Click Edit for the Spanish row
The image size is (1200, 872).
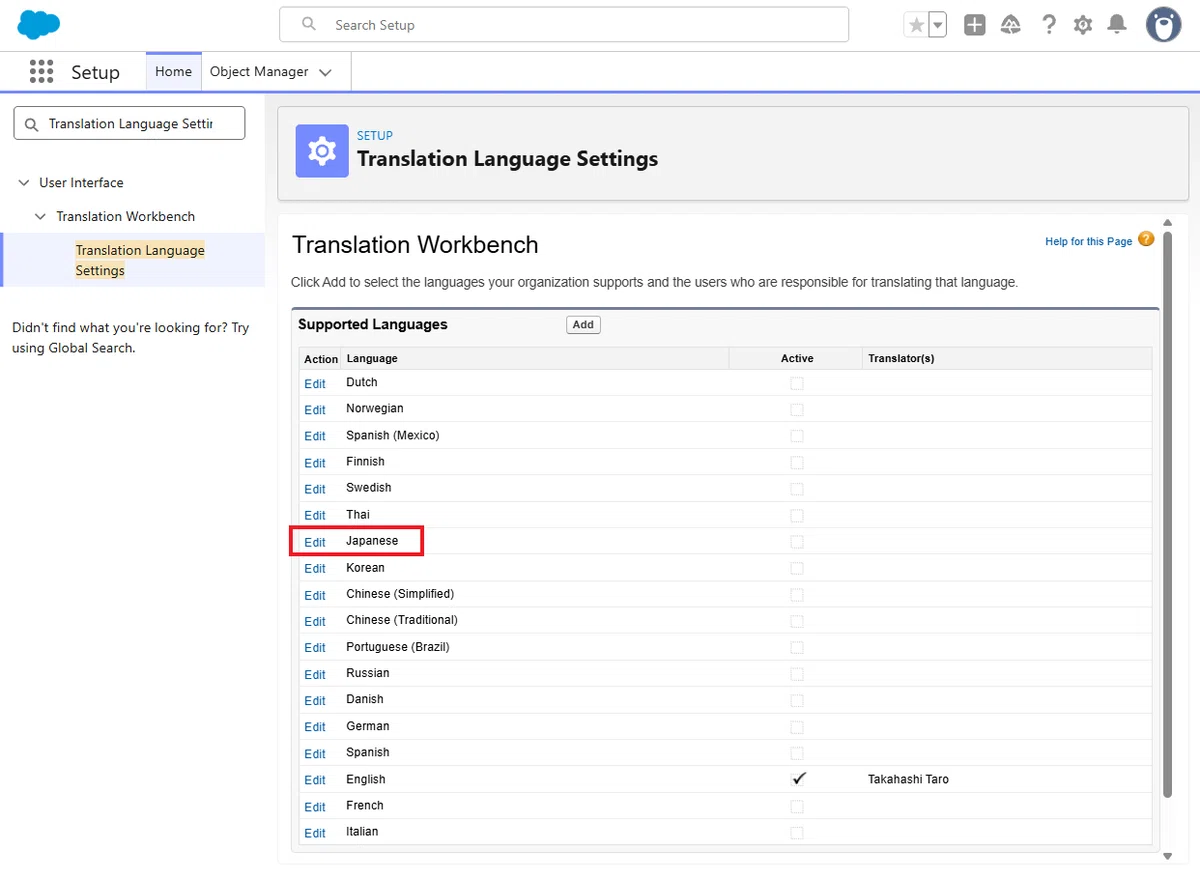315,753
